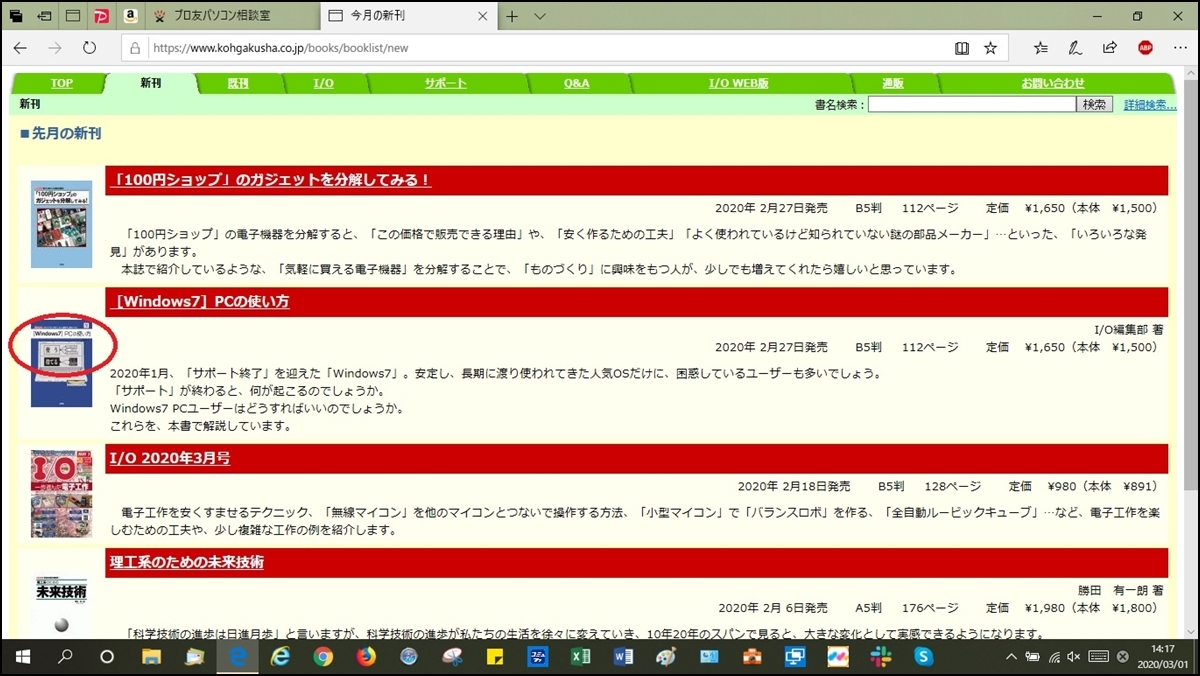Image resolution: width=1200 pixels, height=676 pixels.
Task: Open the Amazon pinned tab
Action: point(131,16)
